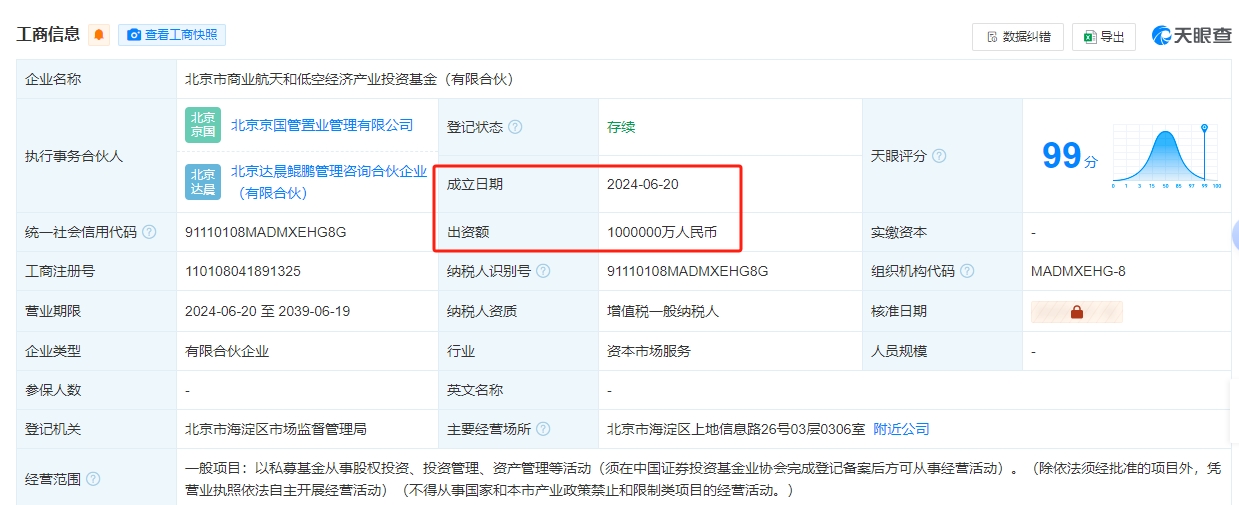Click organization code MADMXEHG-8
Screen dimensions: 1239x505
tap(1078, 271)
